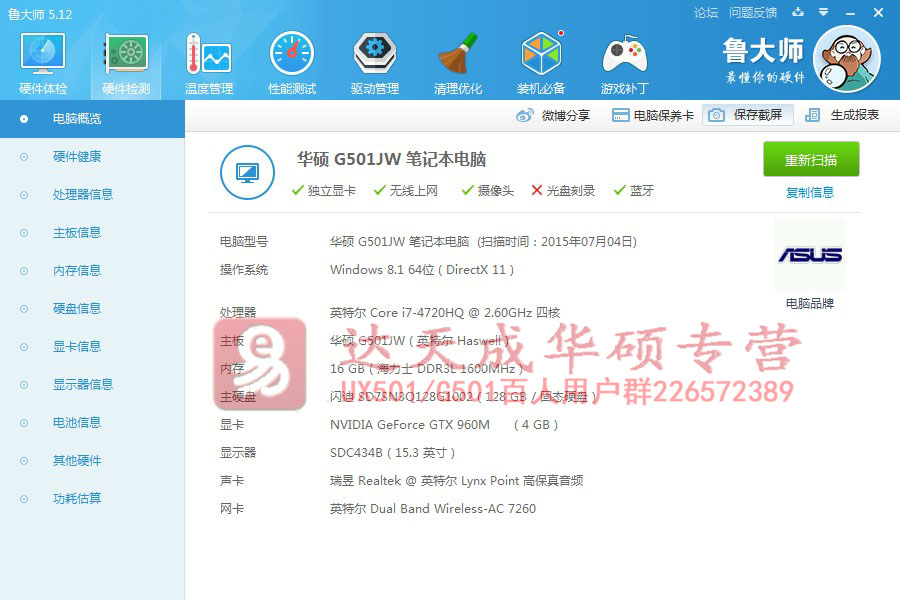Open the download tray icon in title bar
The height and width of the screenshot is (600, 900).
[x=798, y=12]
